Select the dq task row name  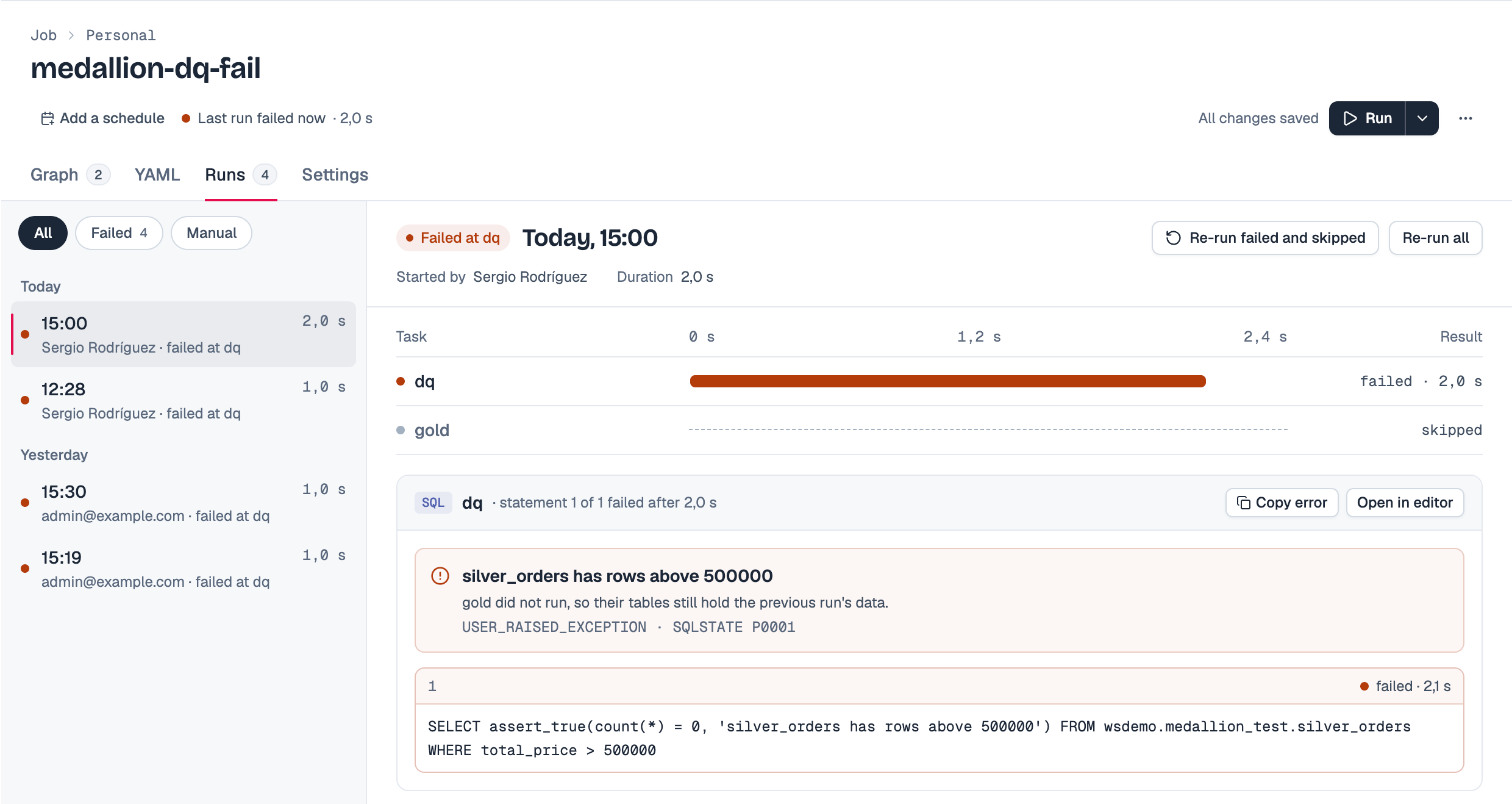[x=425, y=381]
